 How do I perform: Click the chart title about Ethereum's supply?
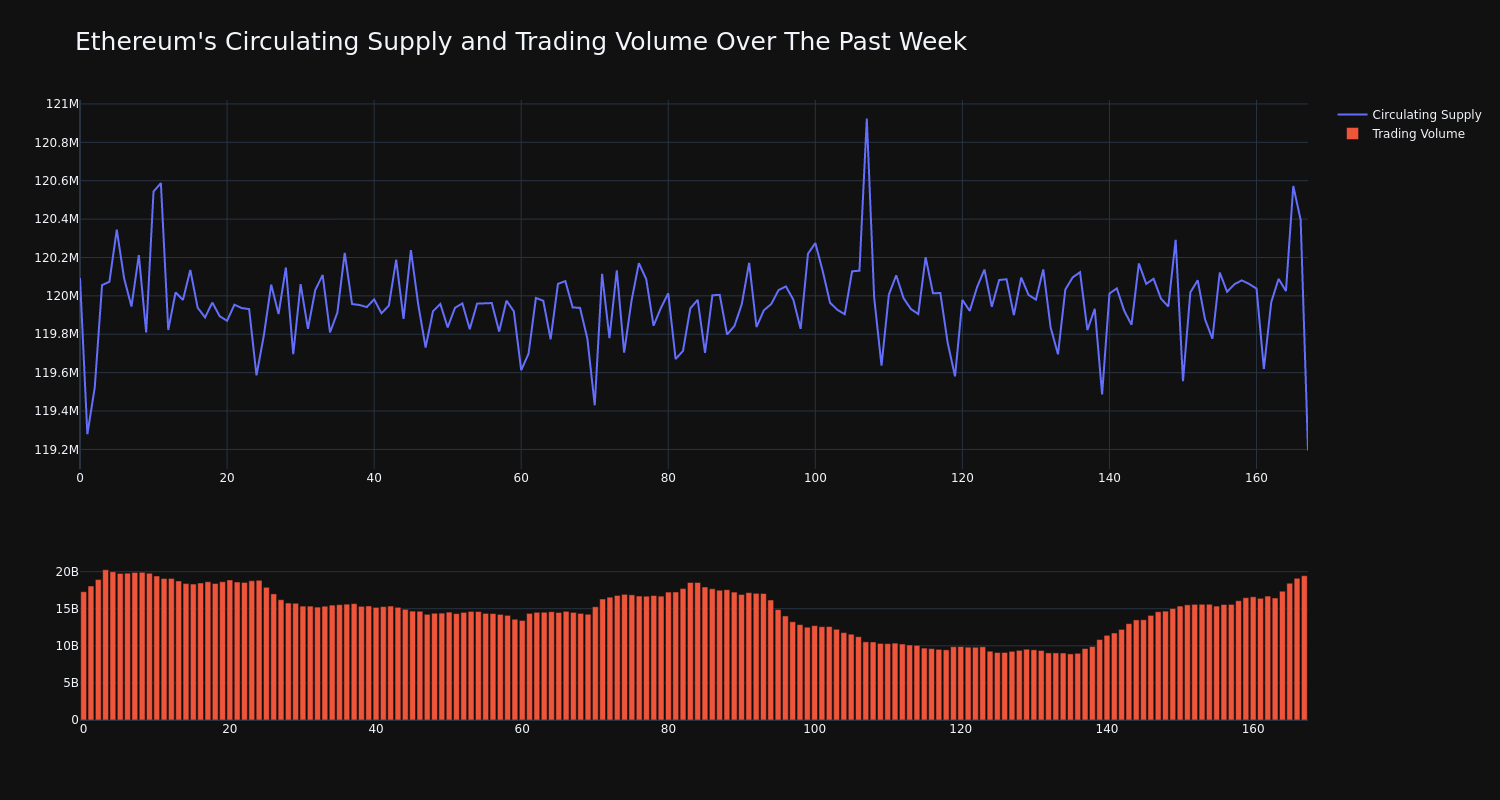coord(520,42)
